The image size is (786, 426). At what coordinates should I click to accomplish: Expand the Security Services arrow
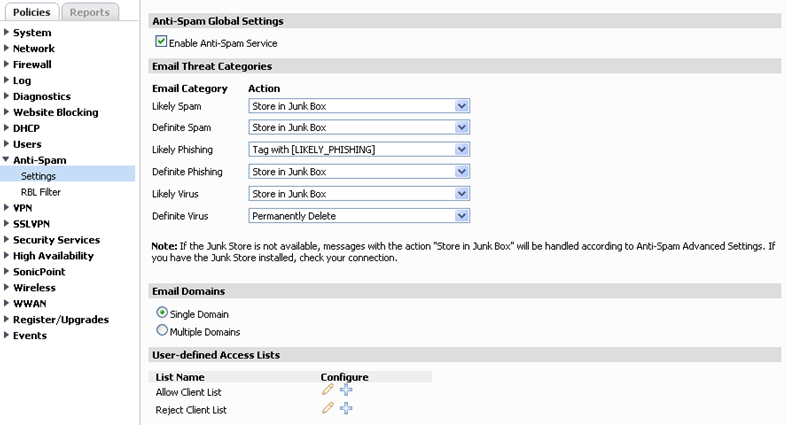pyautogui.click(x=6, y=239)
